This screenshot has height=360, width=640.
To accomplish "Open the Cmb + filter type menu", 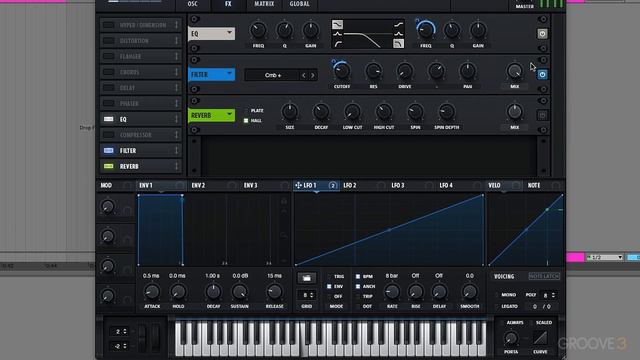I will pyautogui.click(x=273, y=75).
